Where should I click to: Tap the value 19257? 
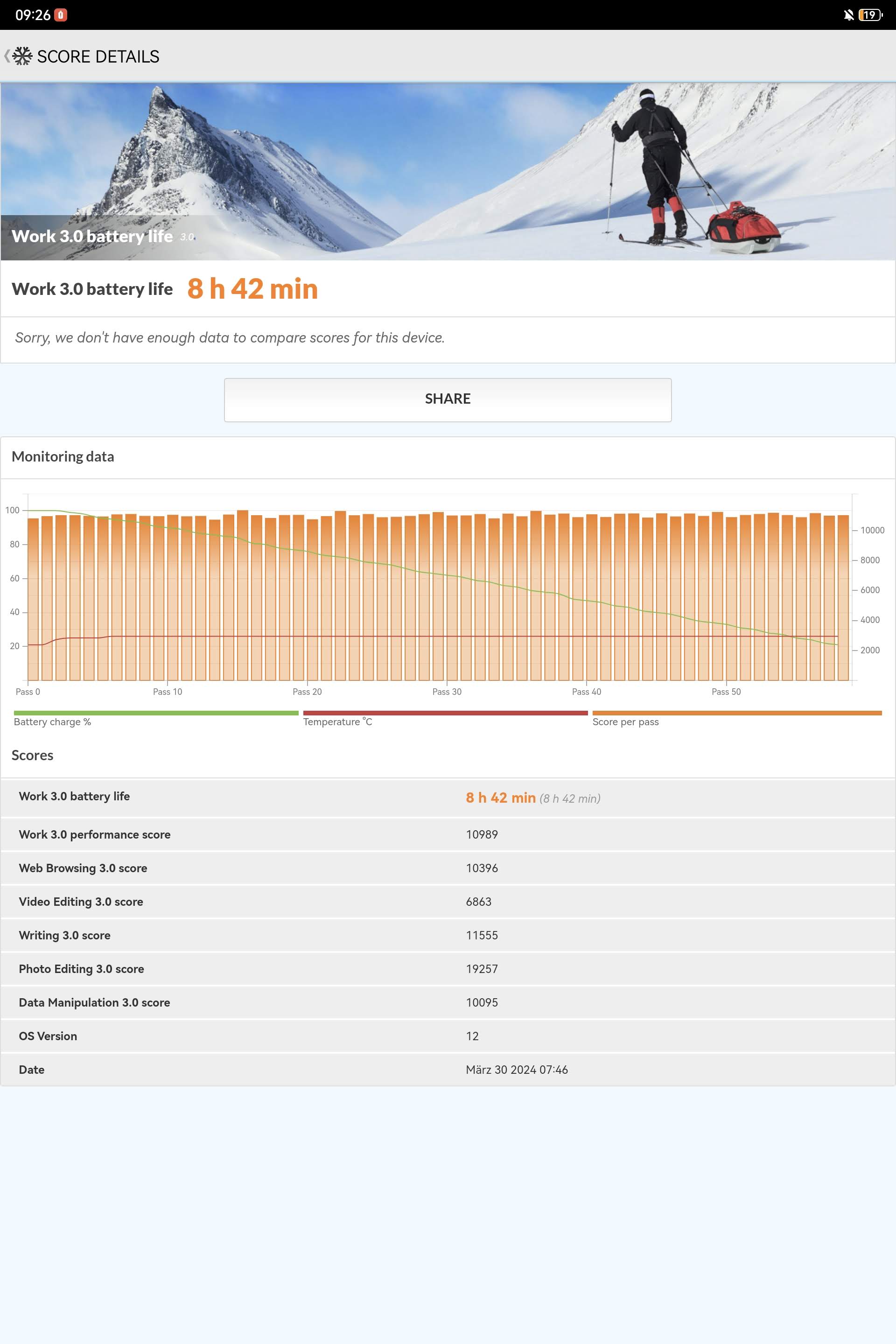click(482, 969)
